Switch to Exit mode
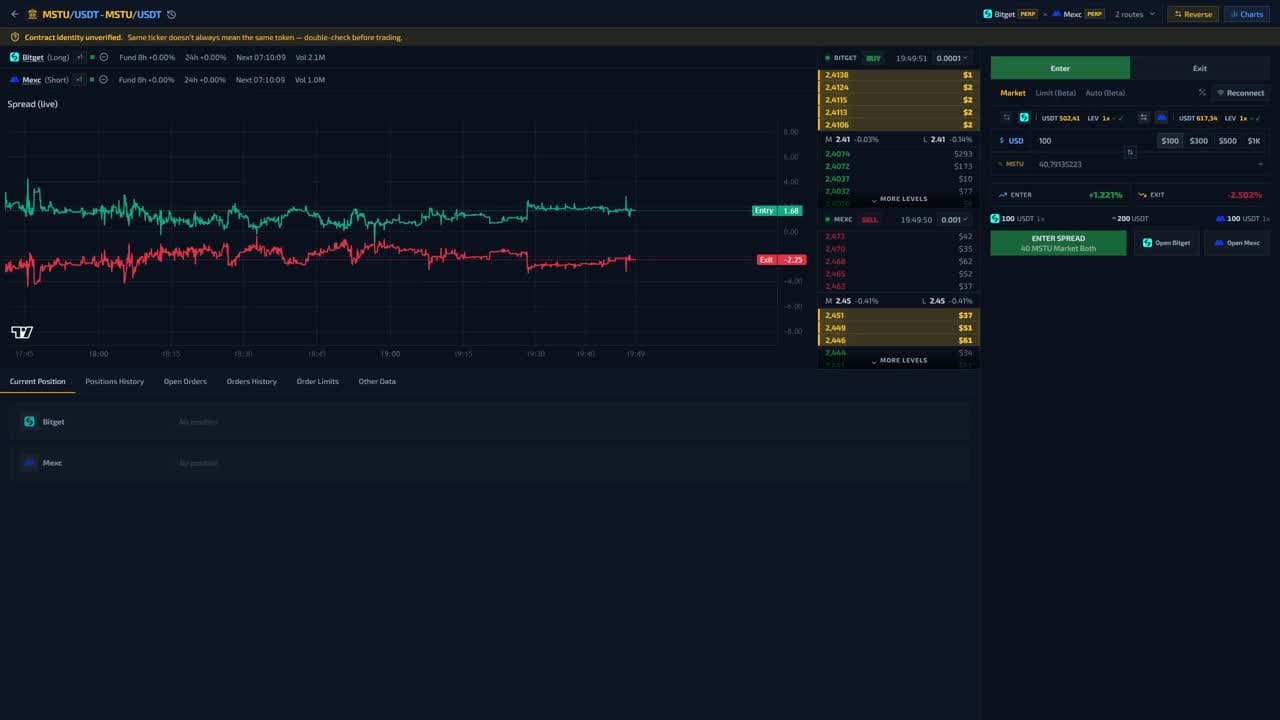Image resolution: width=1280 pixels, height=720 pixels. pyautogui.click(x=1200, y=68)
